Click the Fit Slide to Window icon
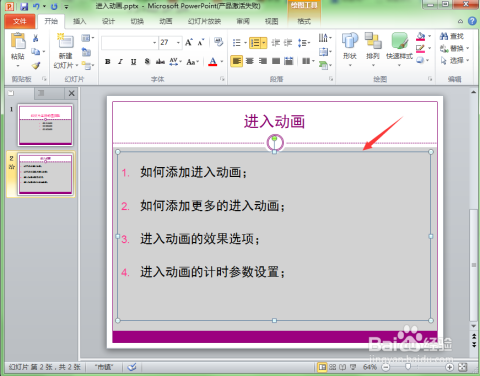480x376 pixels. point(463,367)
